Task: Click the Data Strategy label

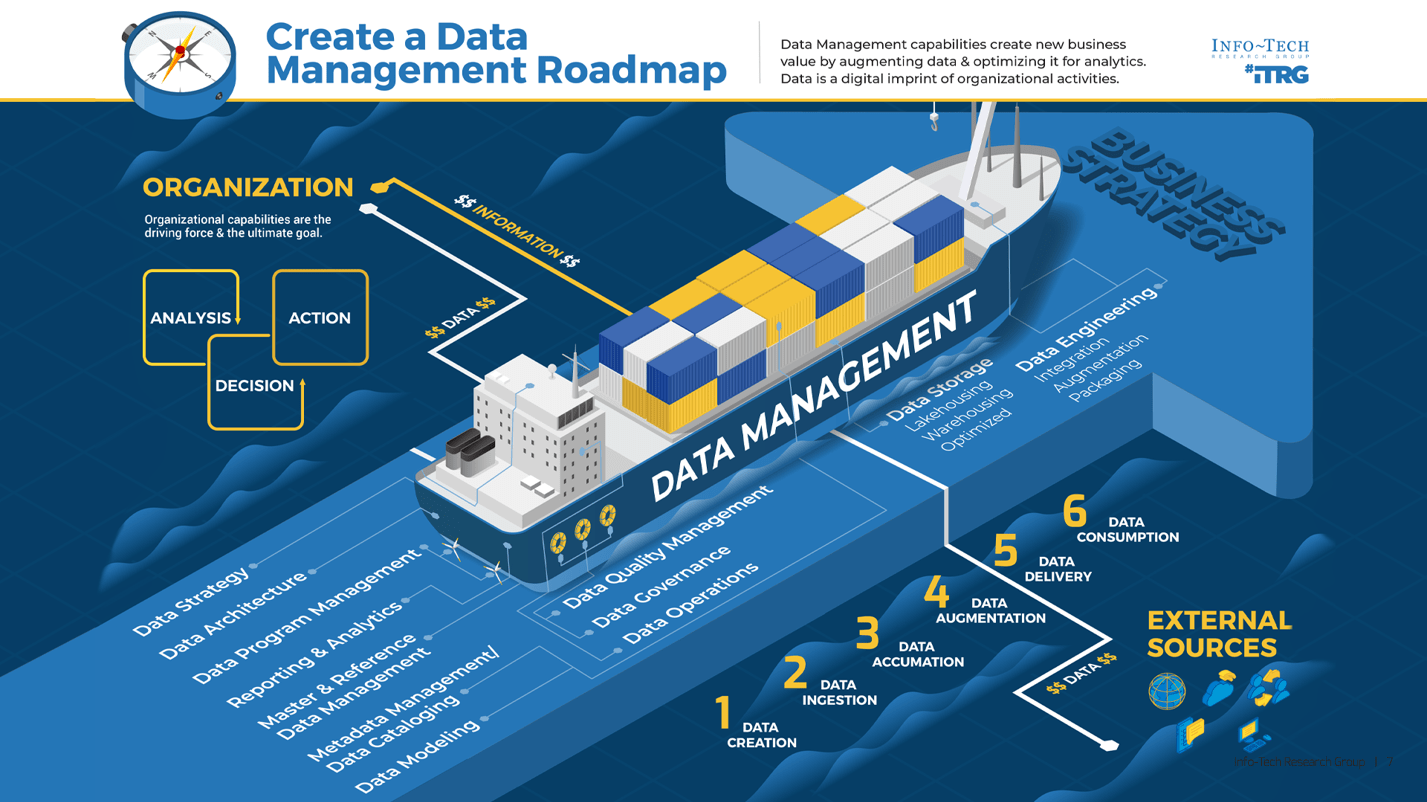Action: click(191, 602)
